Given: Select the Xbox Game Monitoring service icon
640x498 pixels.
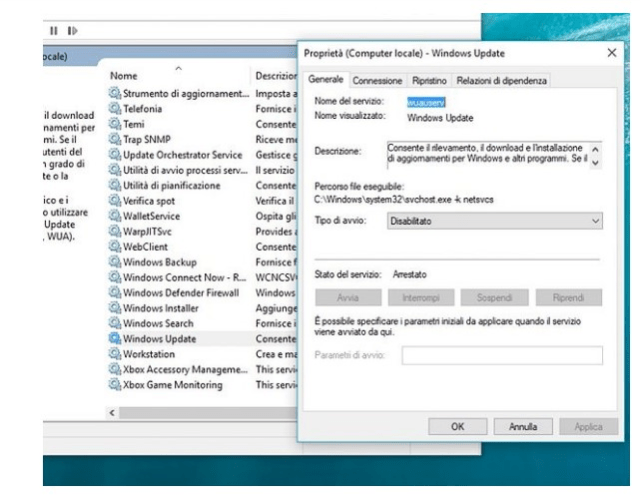Looking at the screenshot, I should tap(114, 385).
